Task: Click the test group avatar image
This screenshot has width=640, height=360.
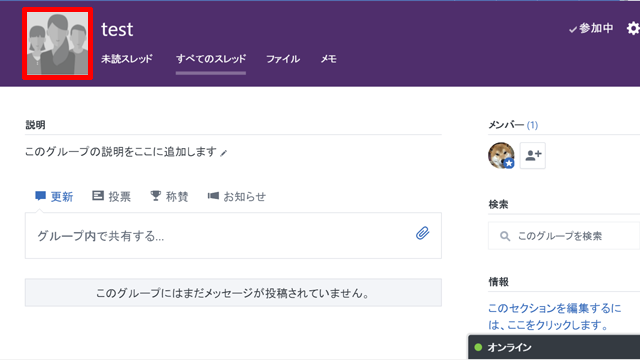Action: click(x=58, y=43)
